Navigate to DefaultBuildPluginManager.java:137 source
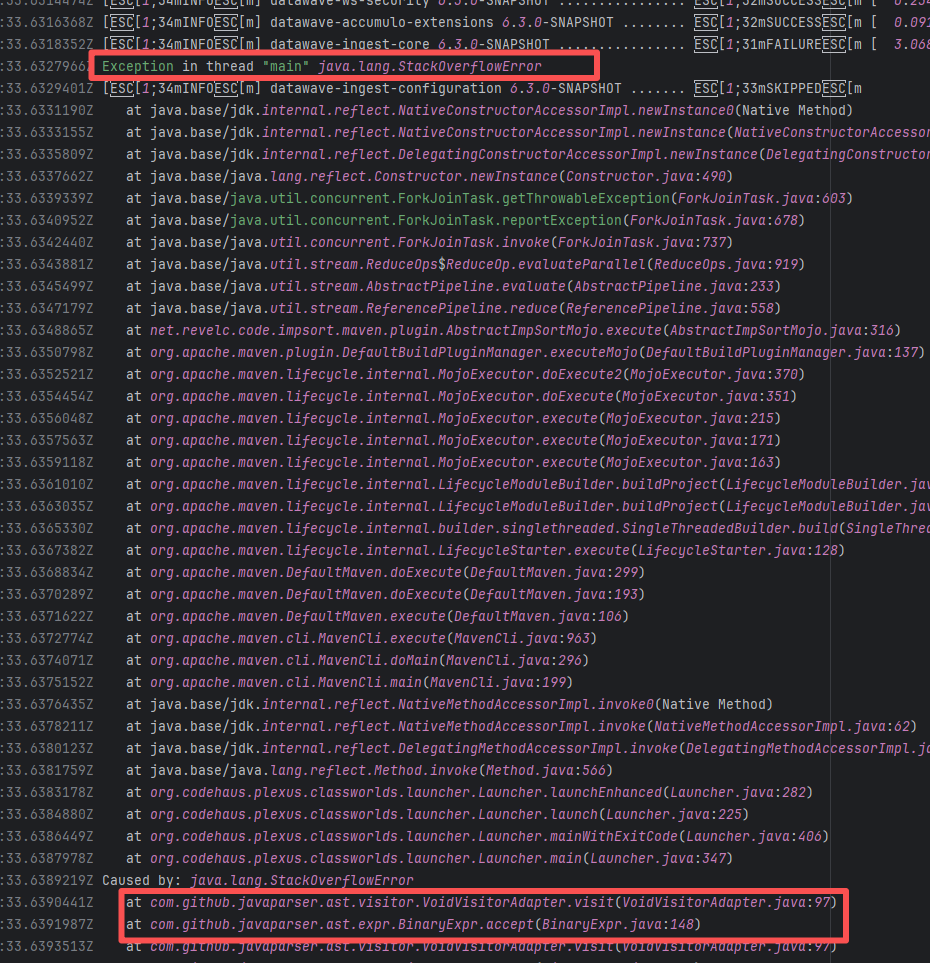Screen dimensions: 930x963 pos(782,352)
